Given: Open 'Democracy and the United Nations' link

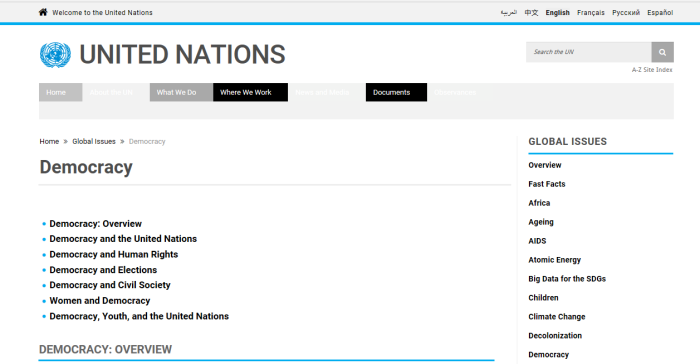Looking at the screenshot, I should [x=123, y=239].
